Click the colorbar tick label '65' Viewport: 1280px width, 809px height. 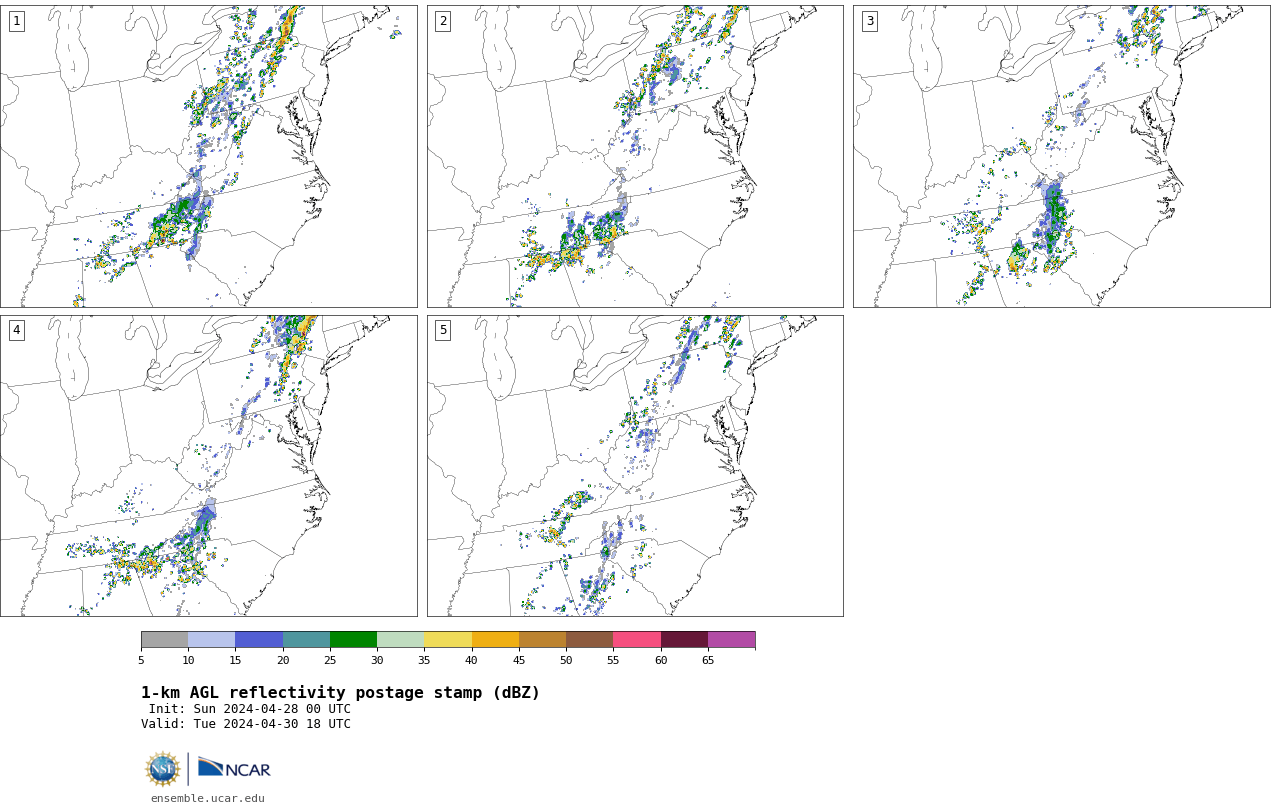(x=708, y=660)
